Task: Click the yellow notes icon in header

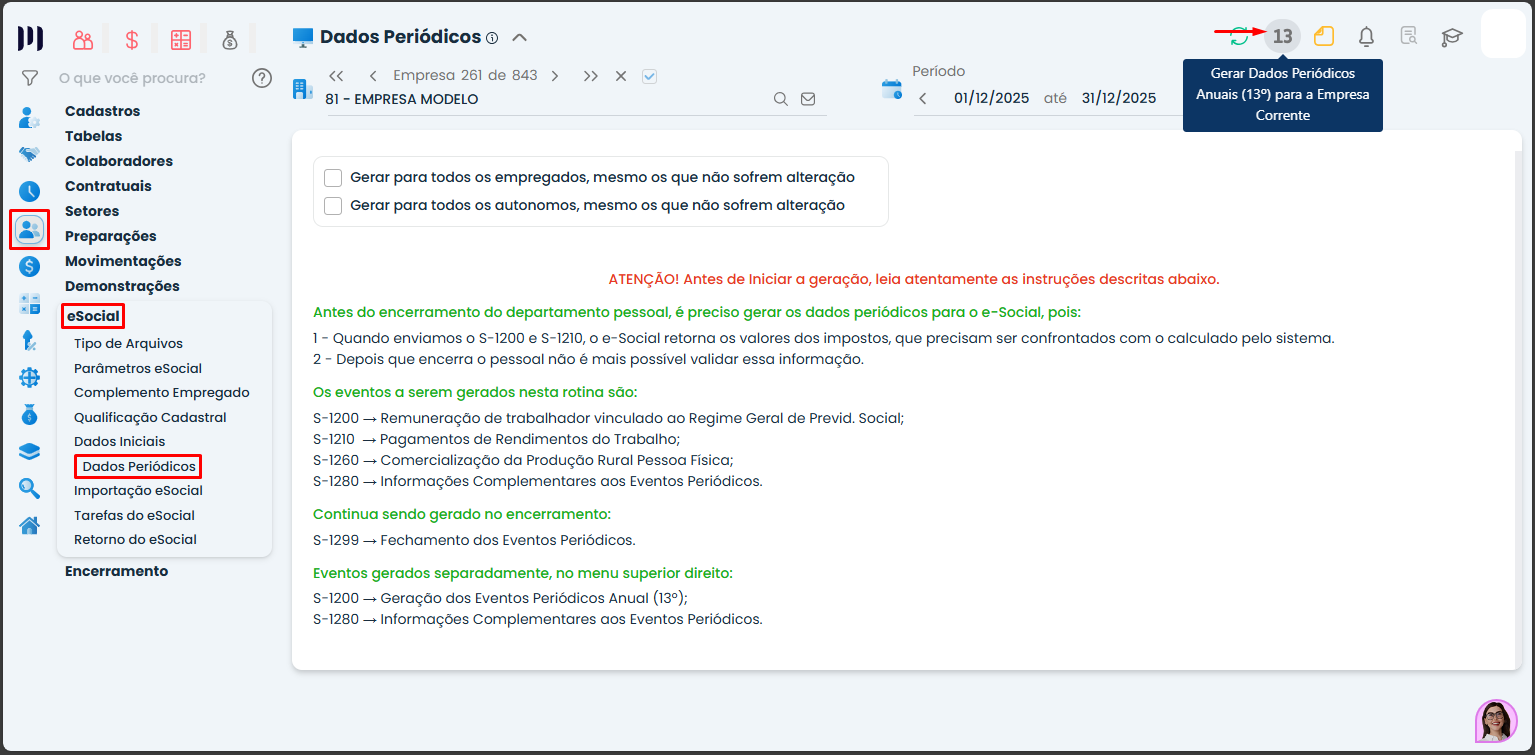Action: click(1324, 37)
